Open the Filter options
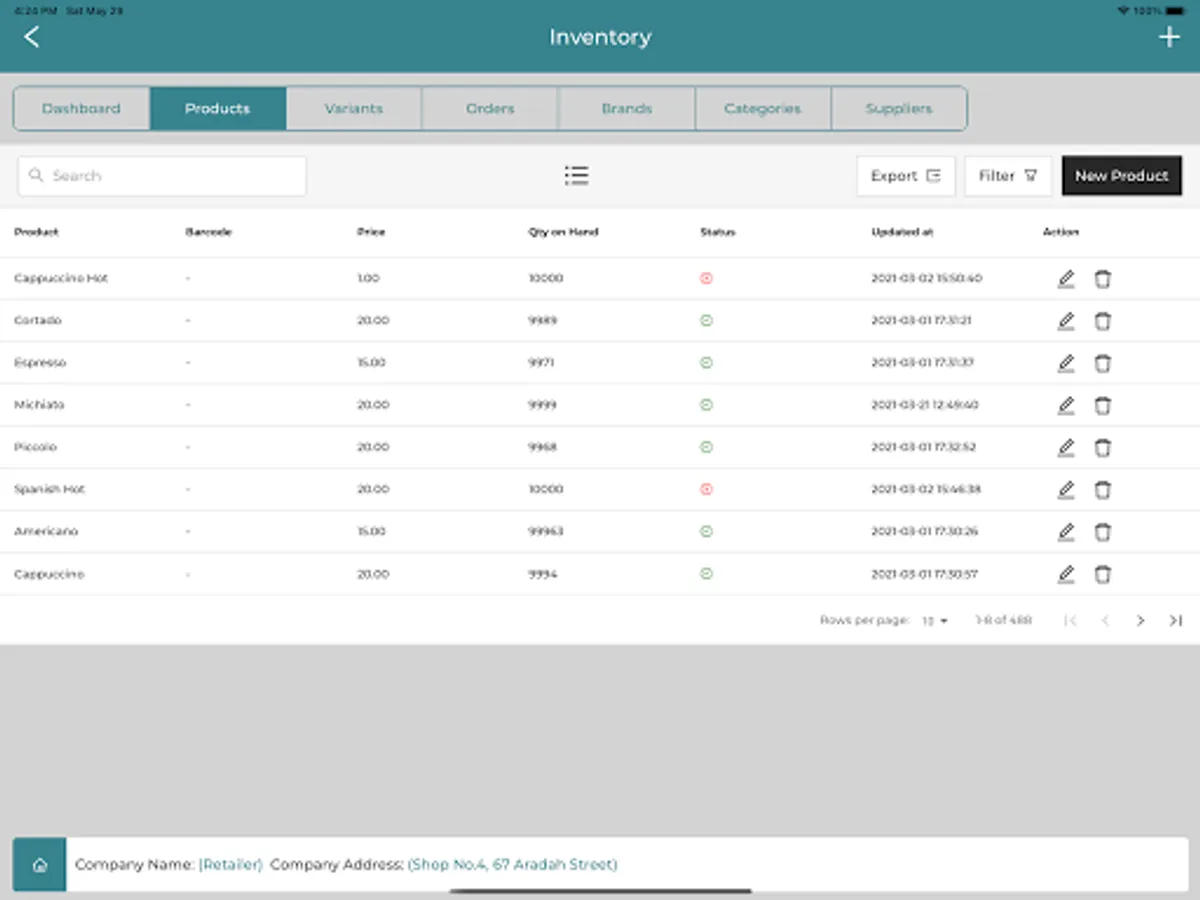This screenshot has height=900, width=1200. coord(1008,176)
